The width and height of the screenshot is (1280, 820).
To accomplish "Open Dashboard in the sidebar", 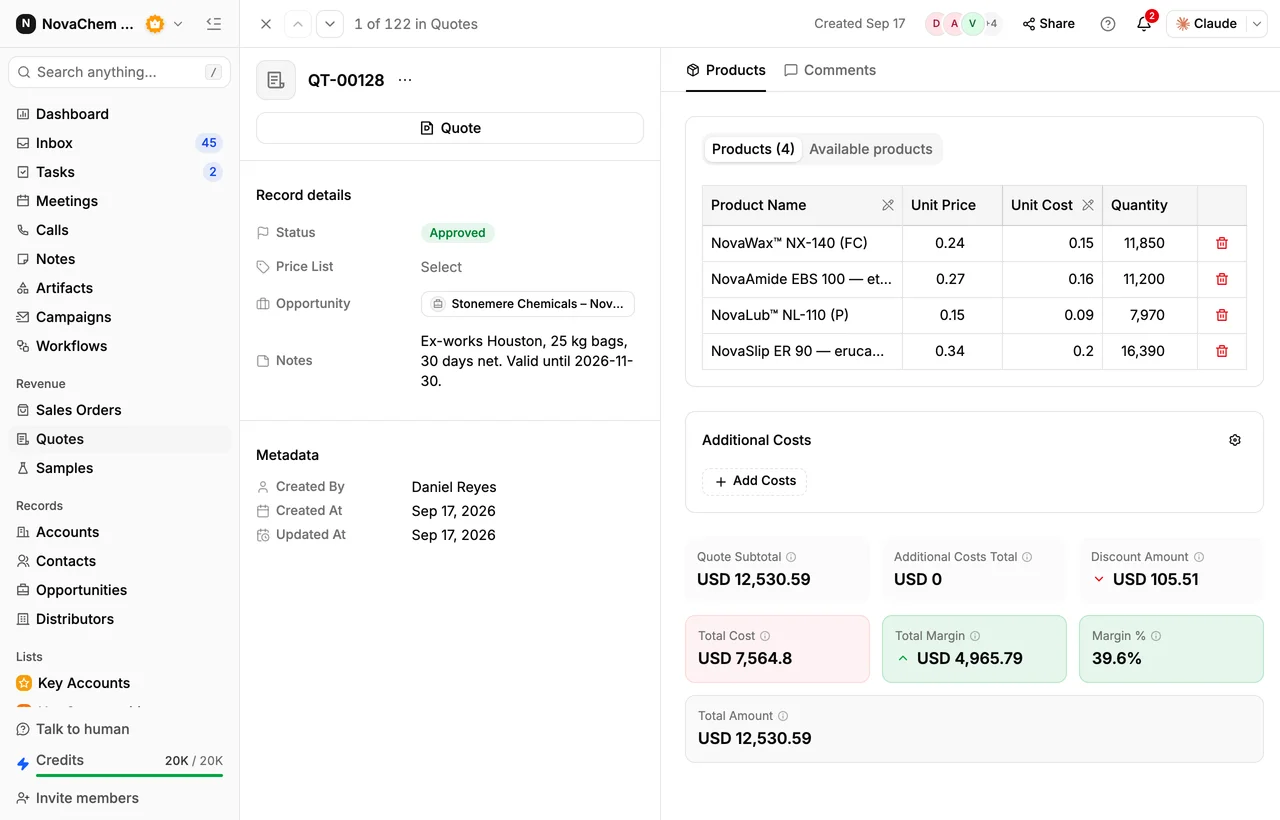I will tap(120, 114).
